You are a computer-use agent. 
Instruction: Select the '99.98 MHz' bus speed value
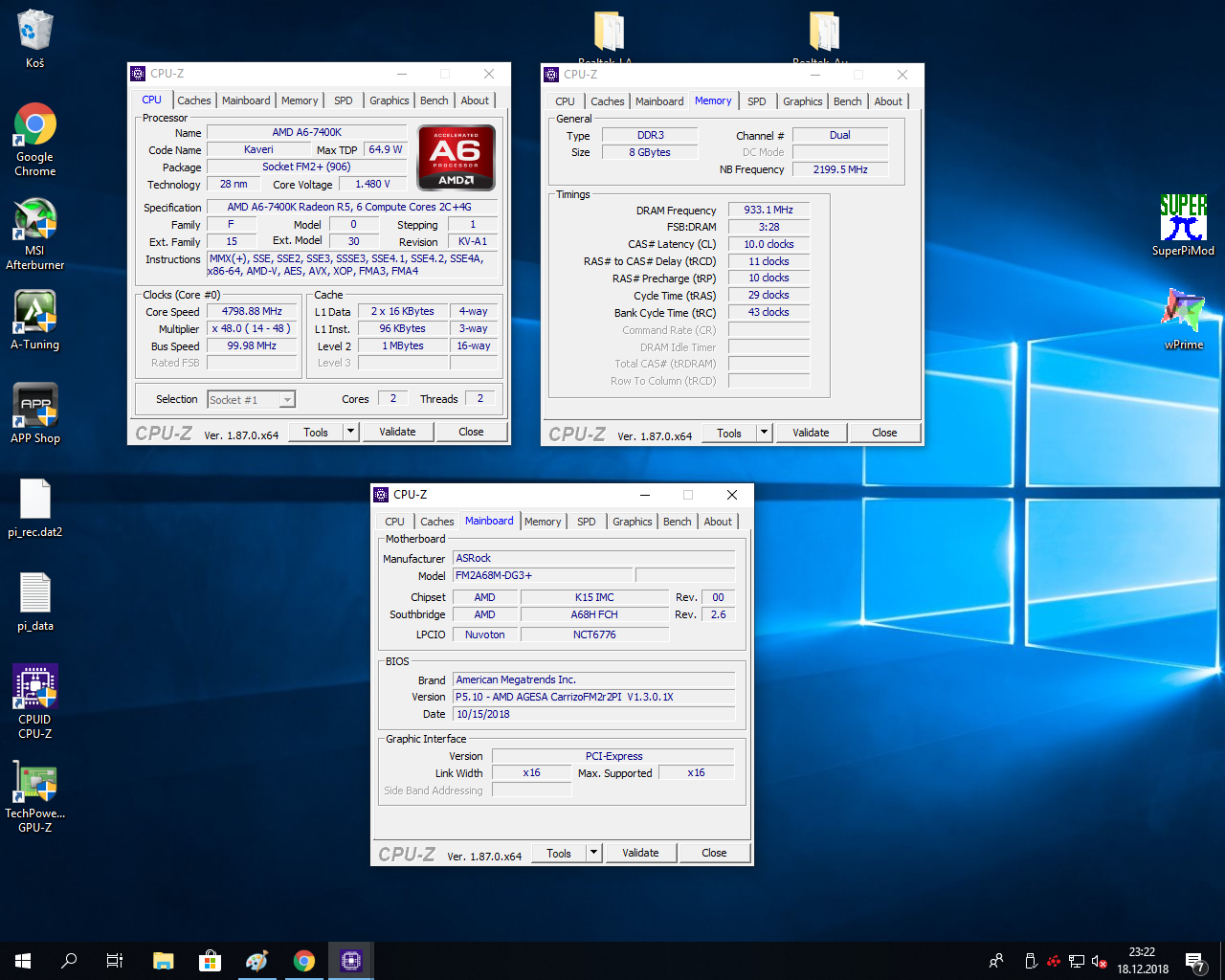(252, 345)
